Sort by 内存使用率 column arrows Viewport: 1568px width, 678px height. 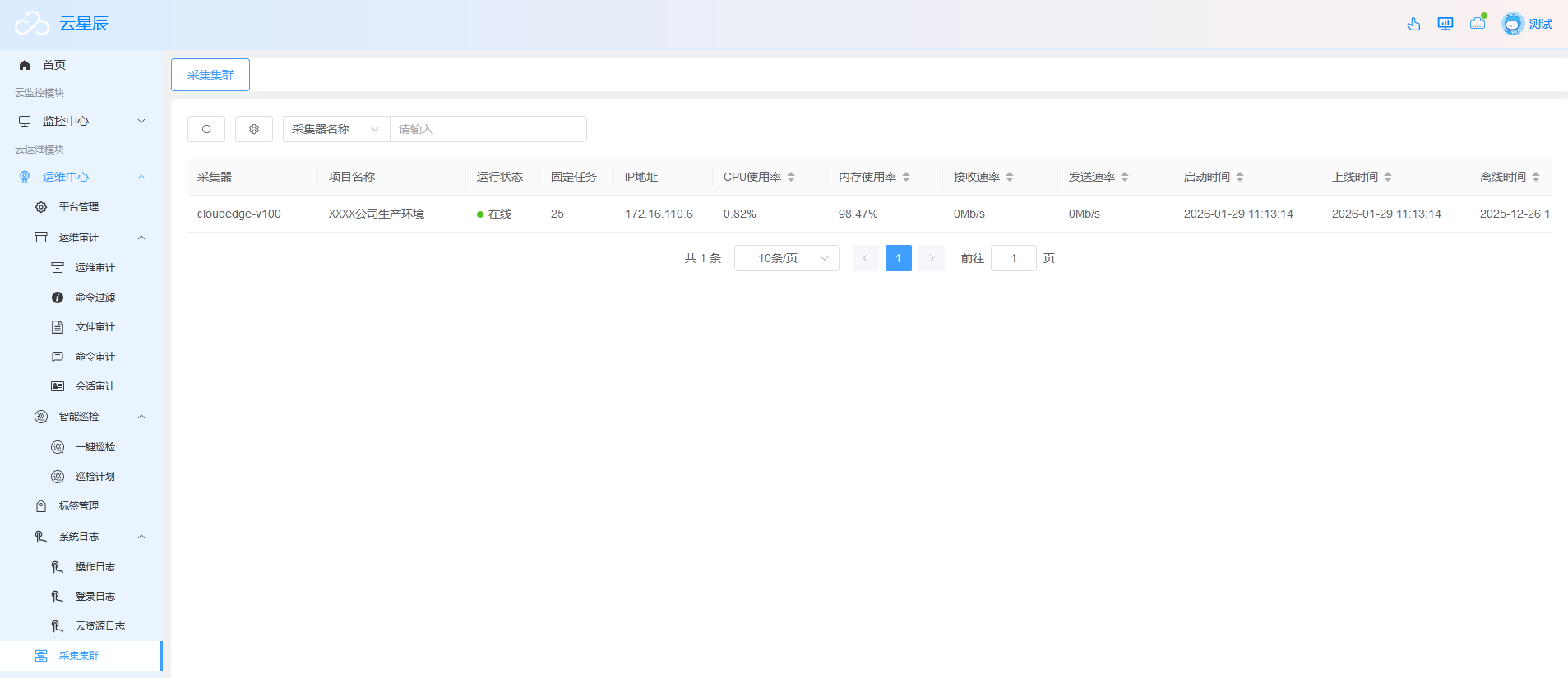click(906, 177)
